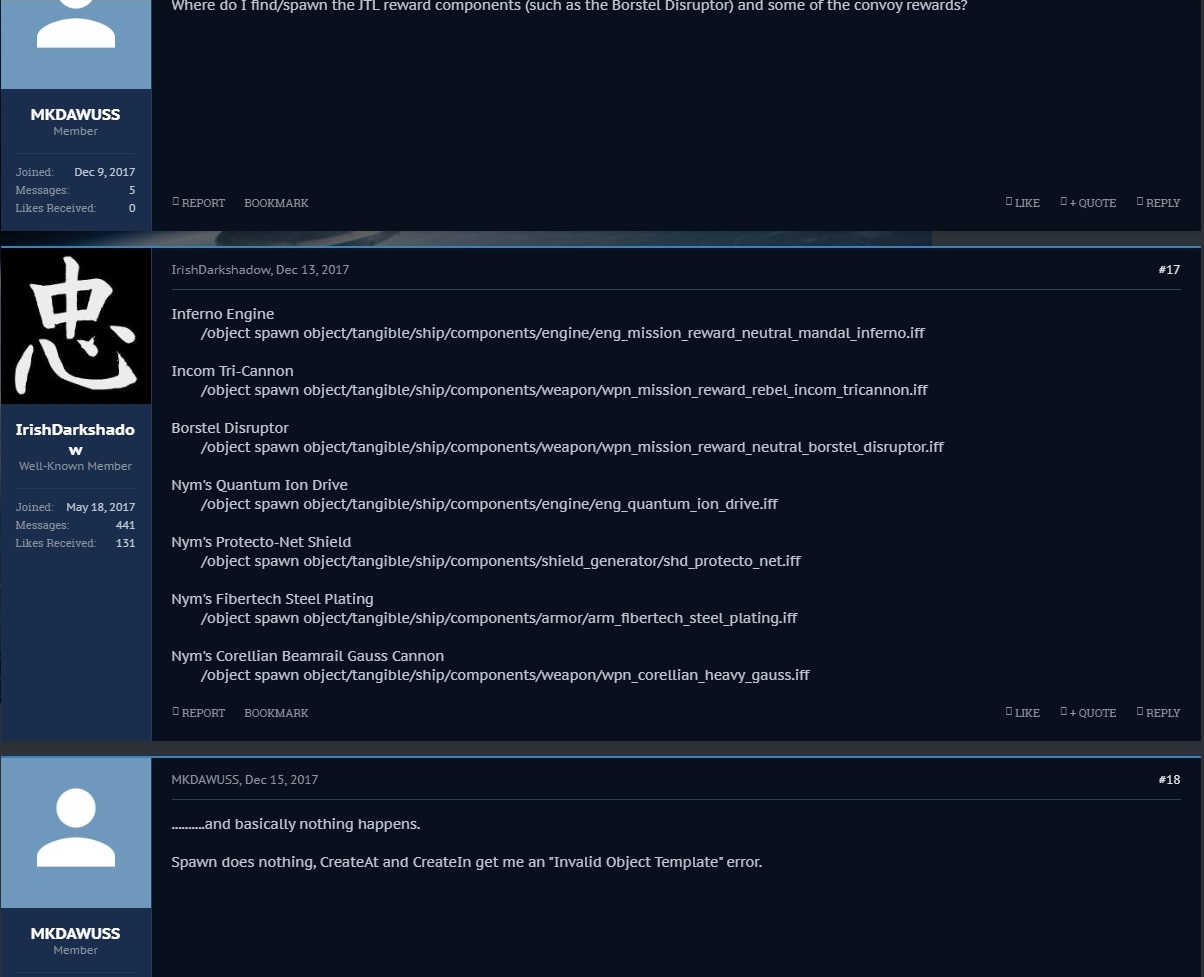Select IrishDarkshadow's likes received 131
Screen dimensions: 1204x977
click(125, 543)
